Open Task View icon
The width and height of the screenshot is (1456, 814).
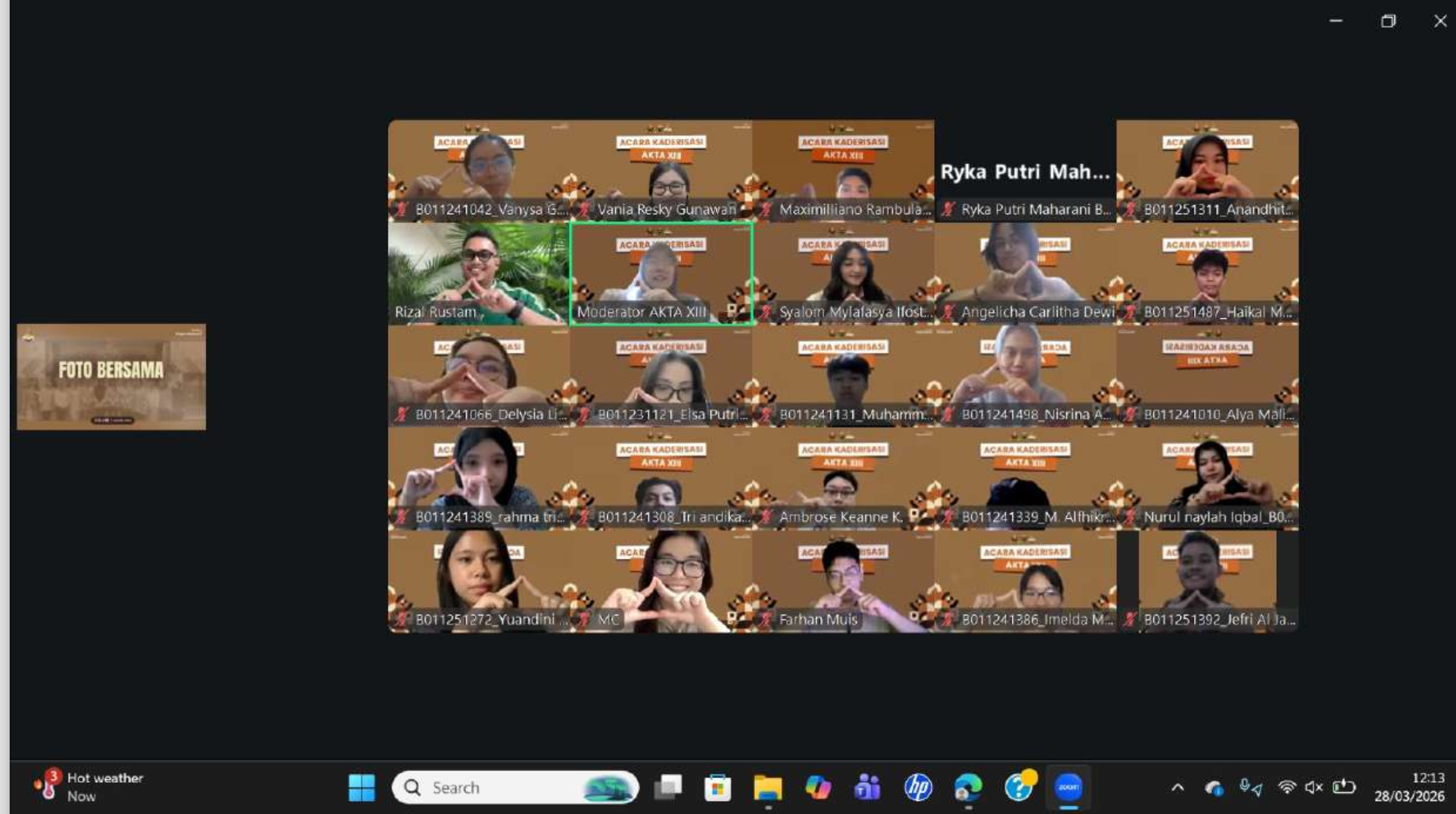(x=668, y=787)
